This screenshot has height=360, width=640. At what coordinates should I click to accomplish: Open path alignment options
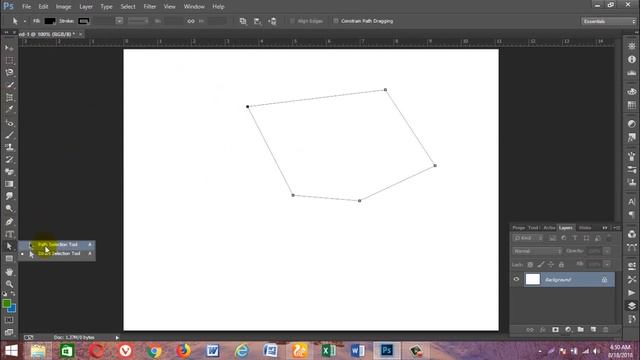(x=258, y=21)
